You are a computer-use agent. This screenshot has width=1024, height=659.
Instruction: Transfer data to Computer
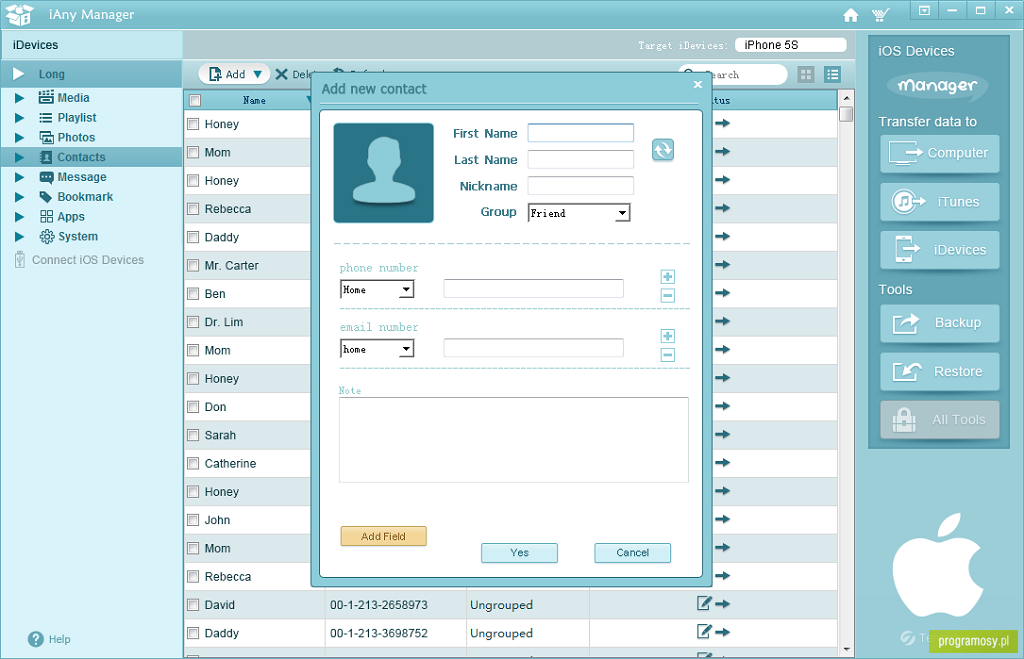[939, 153]
